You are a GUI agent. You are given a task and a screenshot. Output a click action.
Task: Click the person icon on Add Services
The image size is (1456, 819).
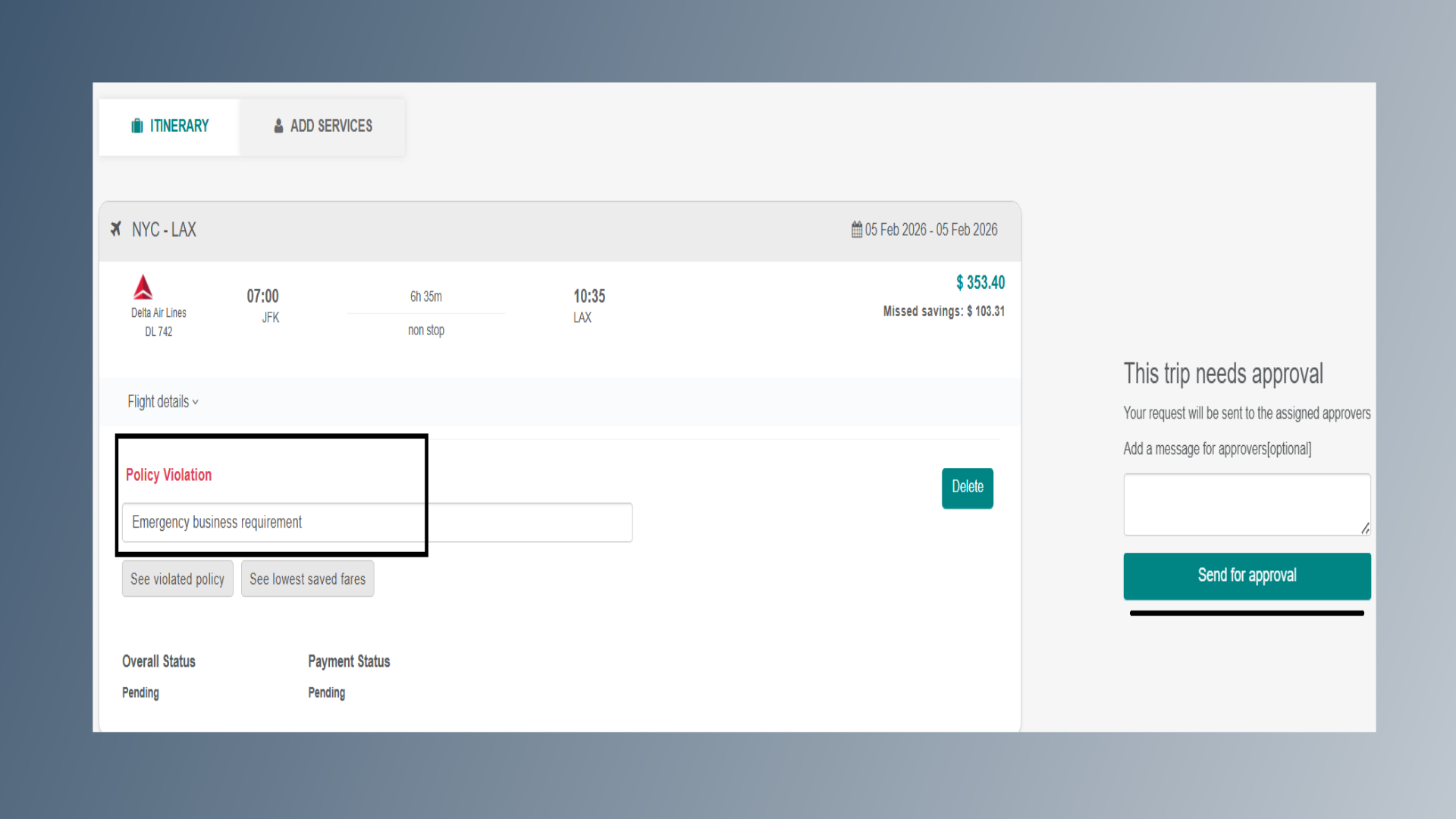[278, 126]
